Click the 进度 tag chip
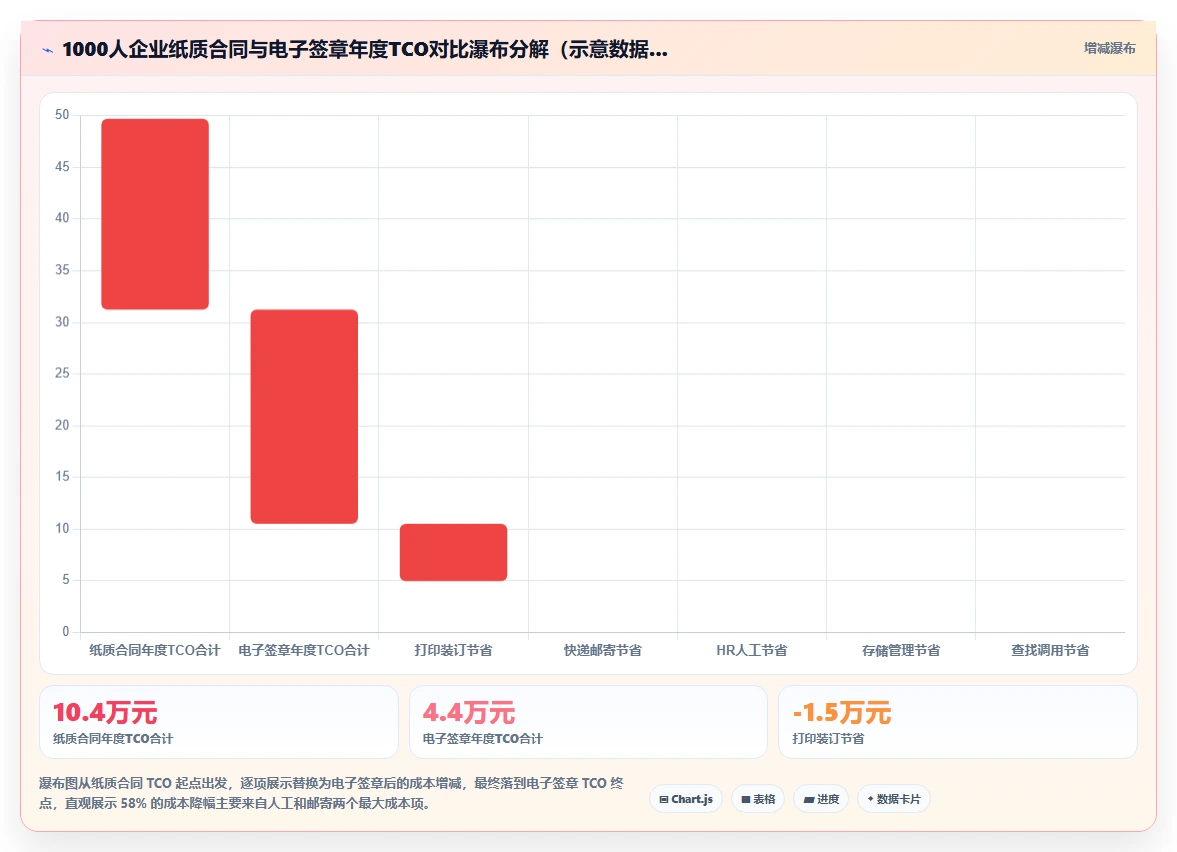The width and height of the screenshot is (1177, 852). (x=821, y=799)
